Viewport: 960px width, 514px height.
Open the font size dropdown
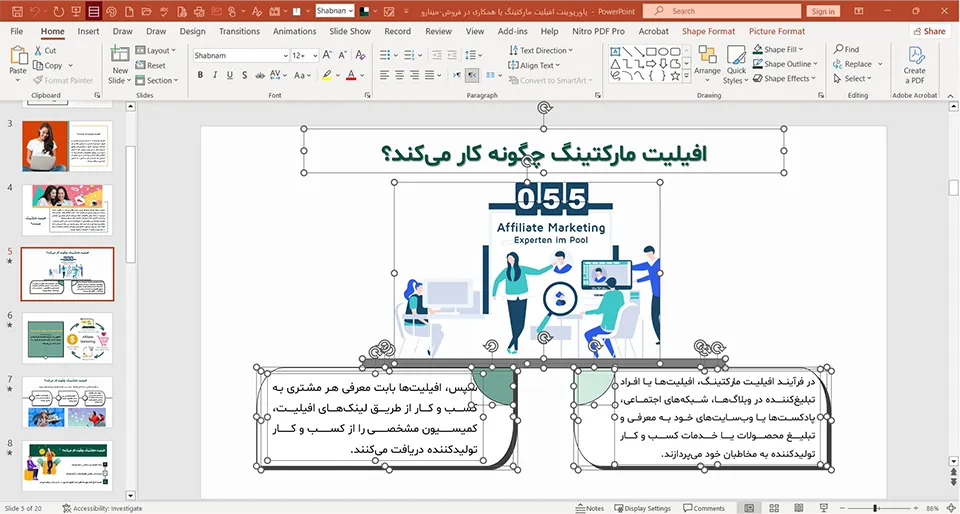314,55
